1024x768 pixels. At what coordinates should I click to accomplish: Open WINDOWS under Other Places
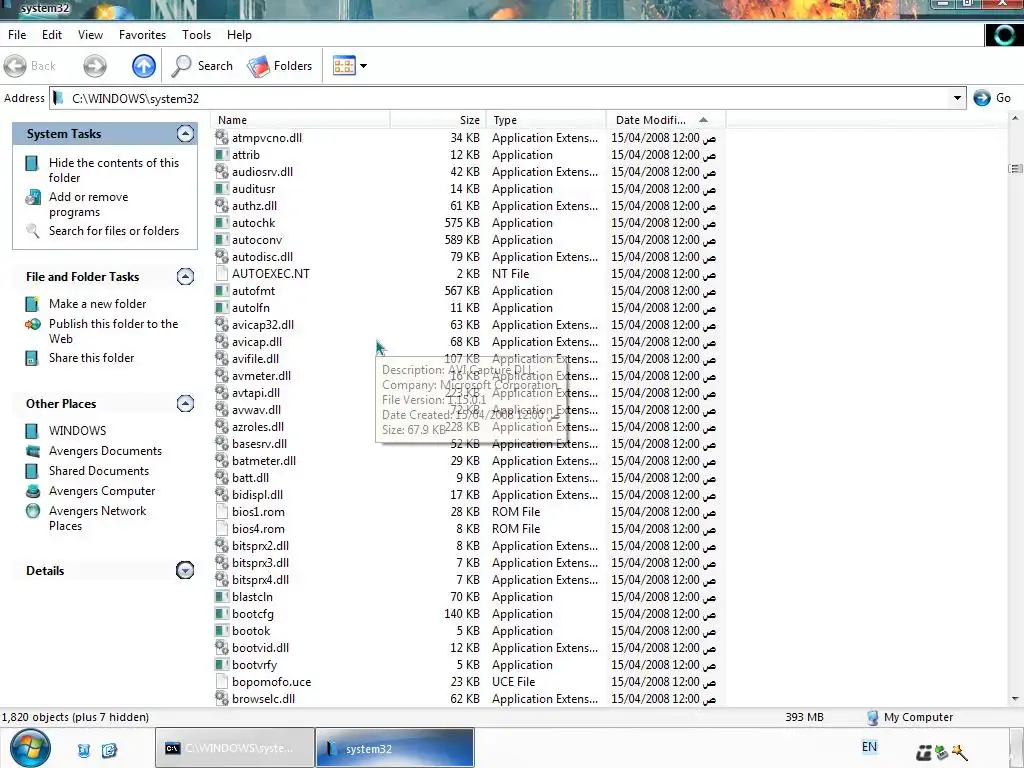click(77, 431)
